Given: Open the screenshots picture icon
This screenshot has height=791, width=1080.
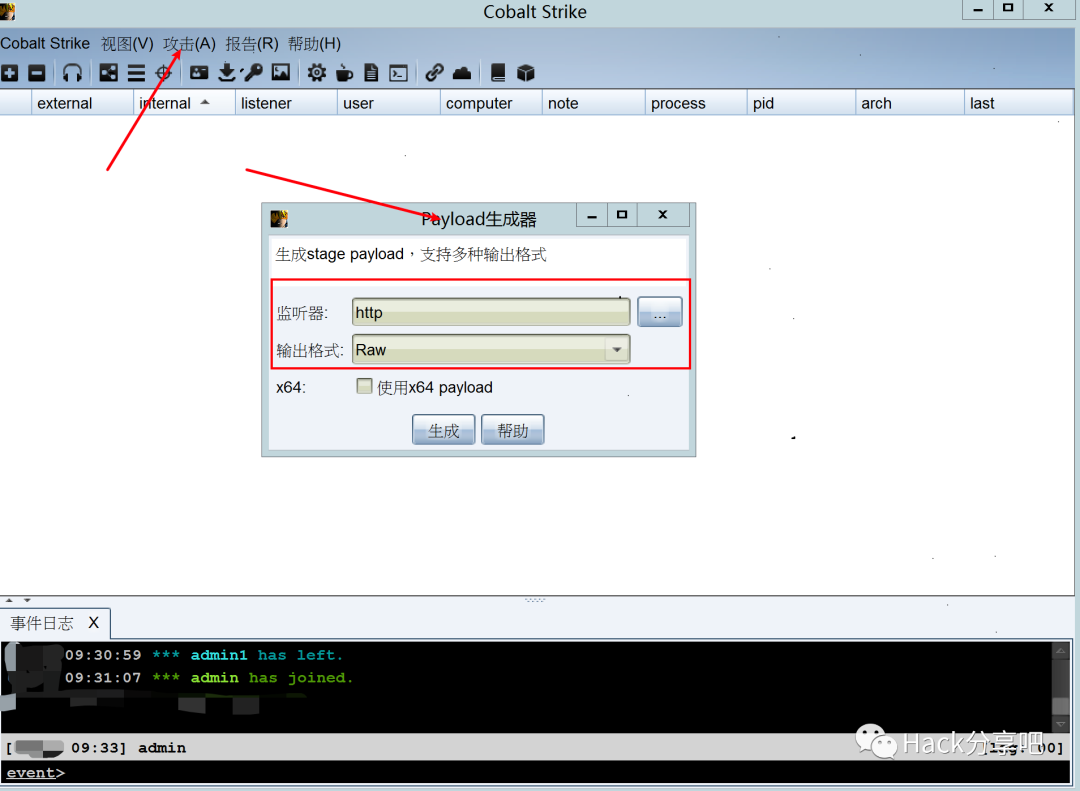Looking at the screenshot, I should (x=280, y=72).
